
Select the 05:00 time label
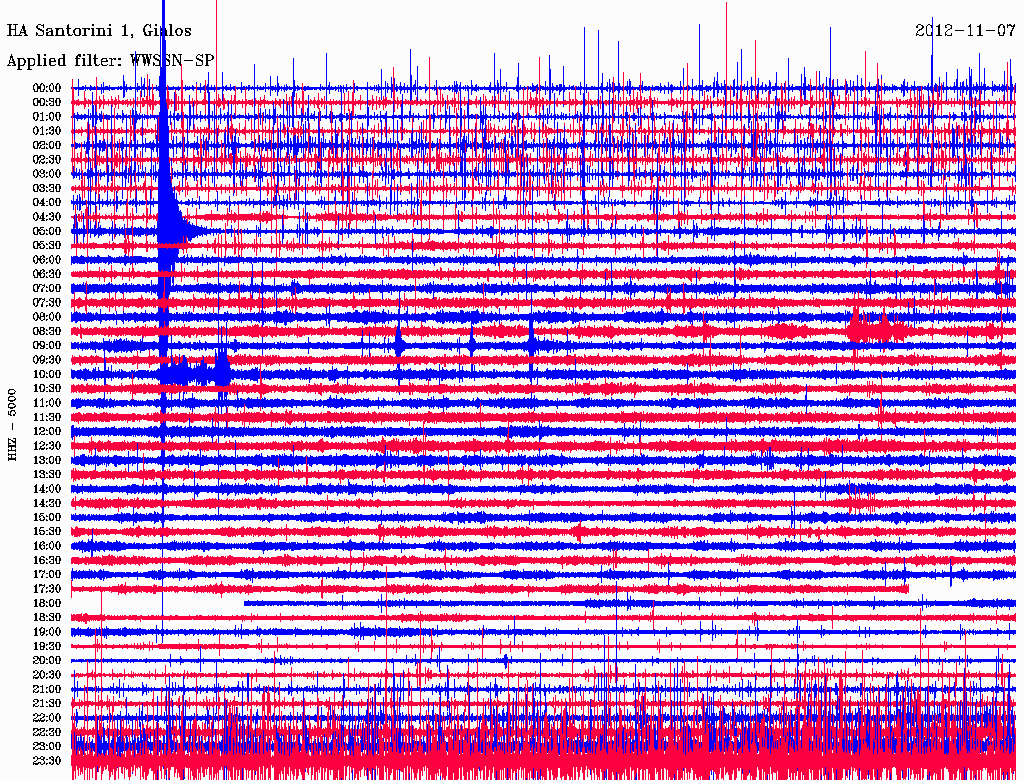pos(47,231)
